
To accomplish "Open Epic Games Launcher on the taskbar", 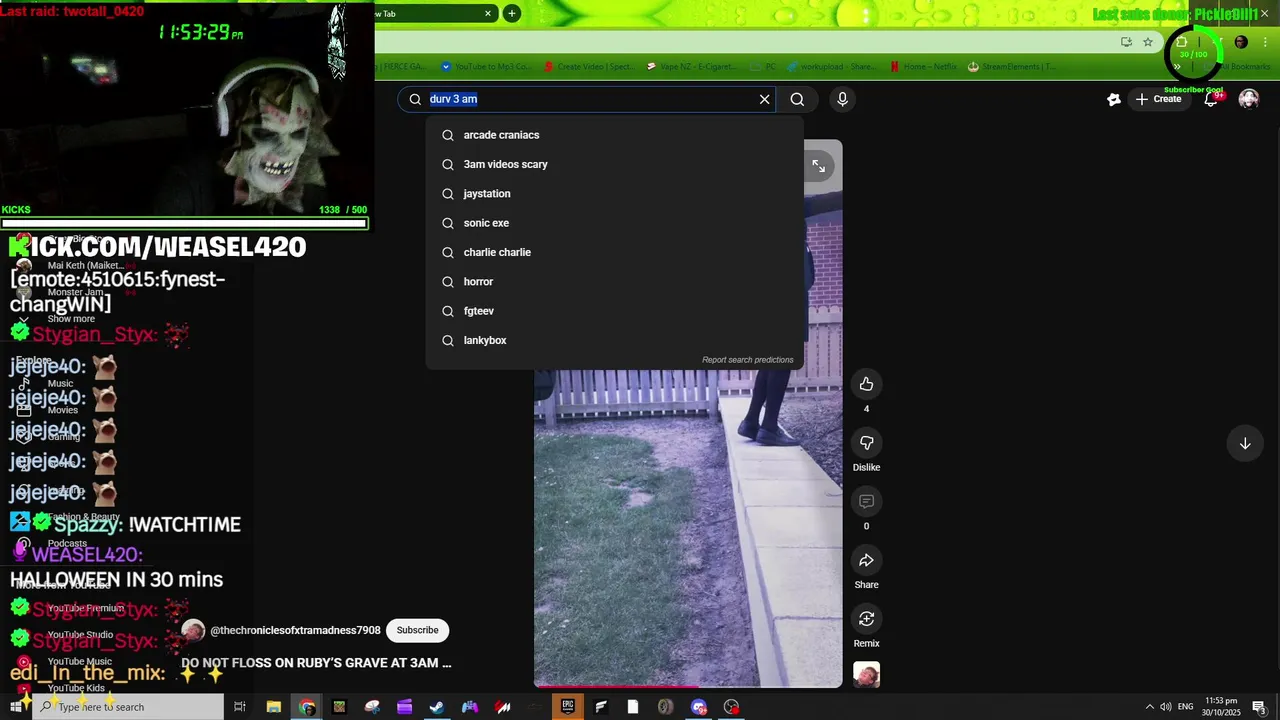I will 568,706.
